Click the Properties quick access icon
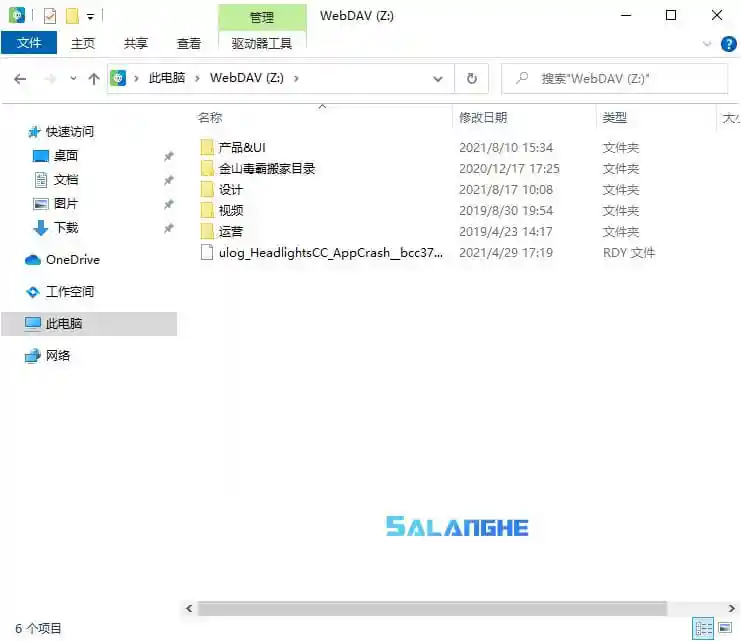Image resolution: width=741 pixels, height=641 pixels. [50, 16]
